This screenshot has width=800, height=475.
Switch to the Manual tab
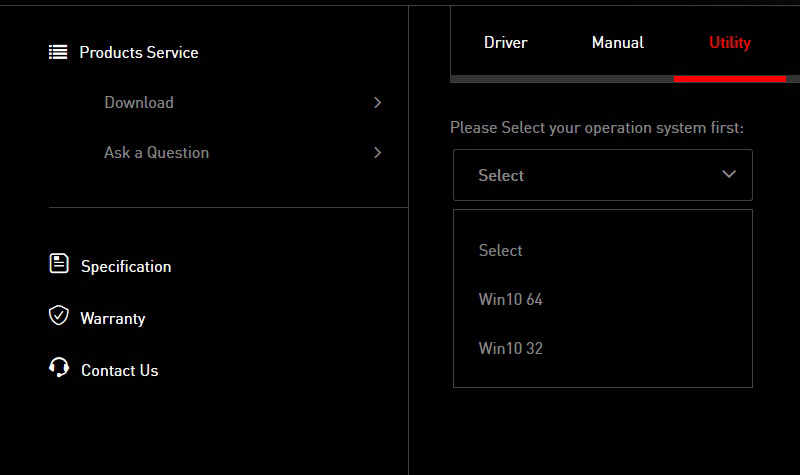point(617,42)
